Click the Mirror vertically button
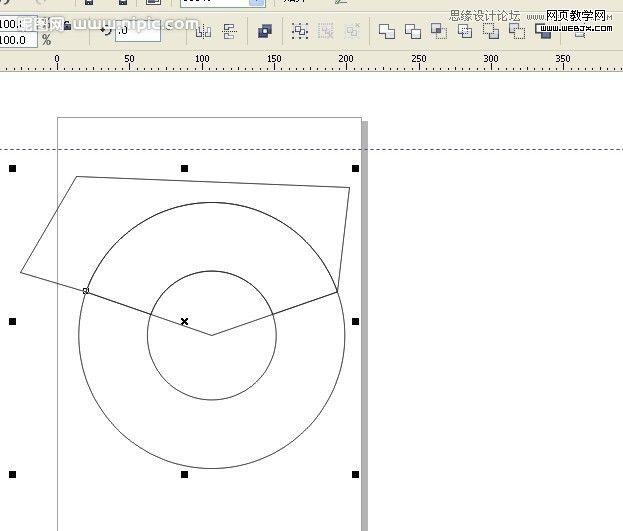This screenshot has height=531, width=623. pos(230,31)
